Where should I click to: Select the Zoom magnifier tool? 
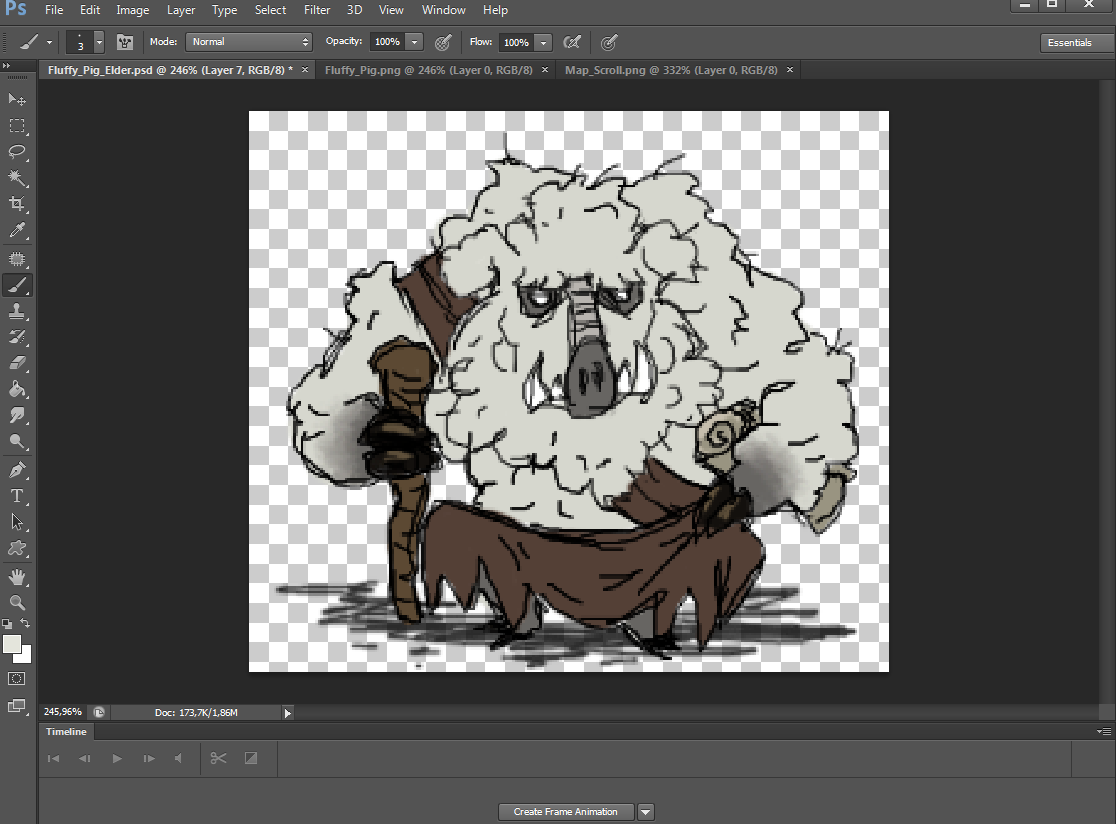coord(17,602)
